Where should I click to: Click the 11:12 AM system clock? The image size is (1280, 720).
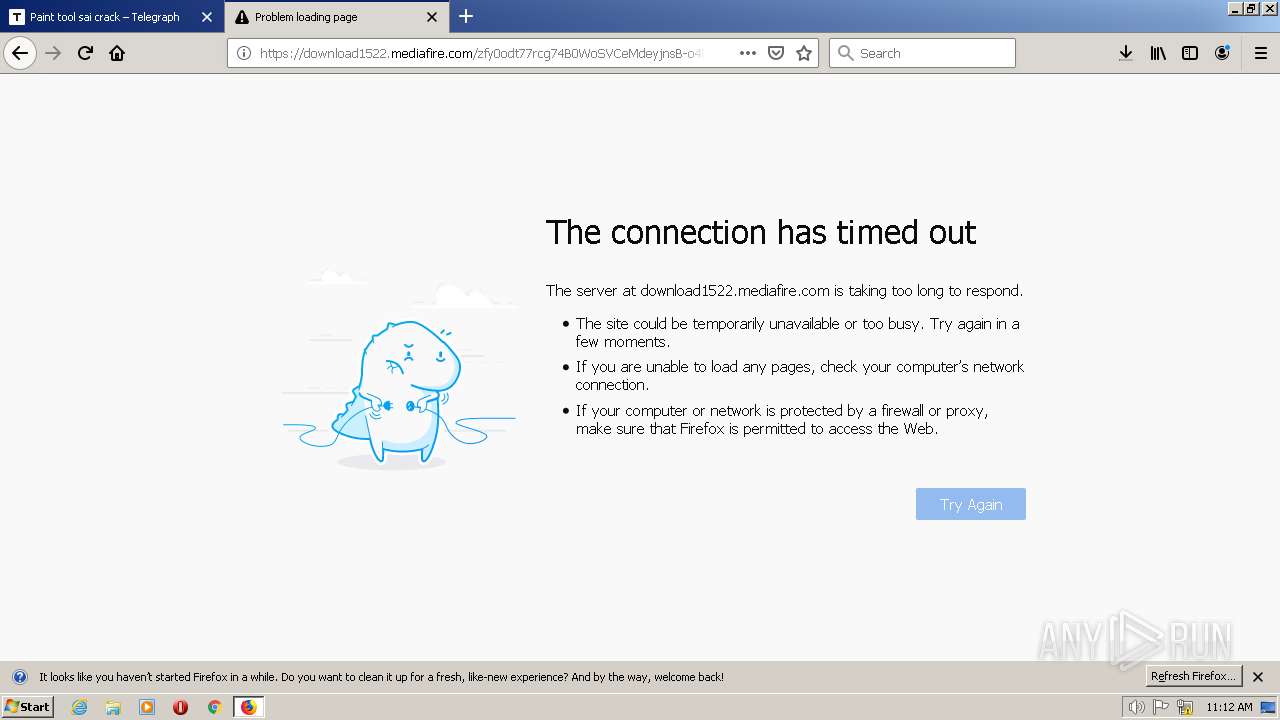1229,707
